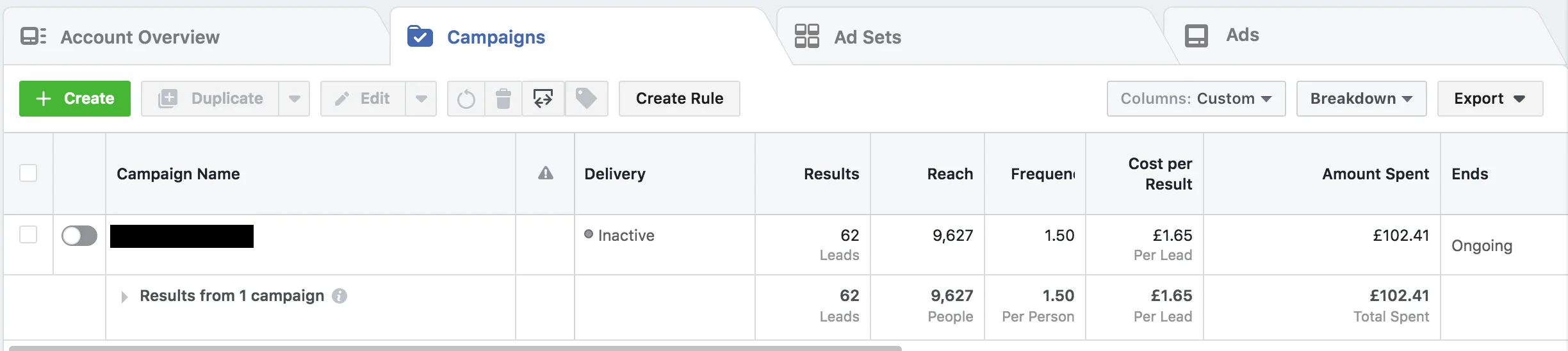Click the horizontal scrollbar at bottom
The height and width of the screenshot is (351, 1568).
[455, 348]
